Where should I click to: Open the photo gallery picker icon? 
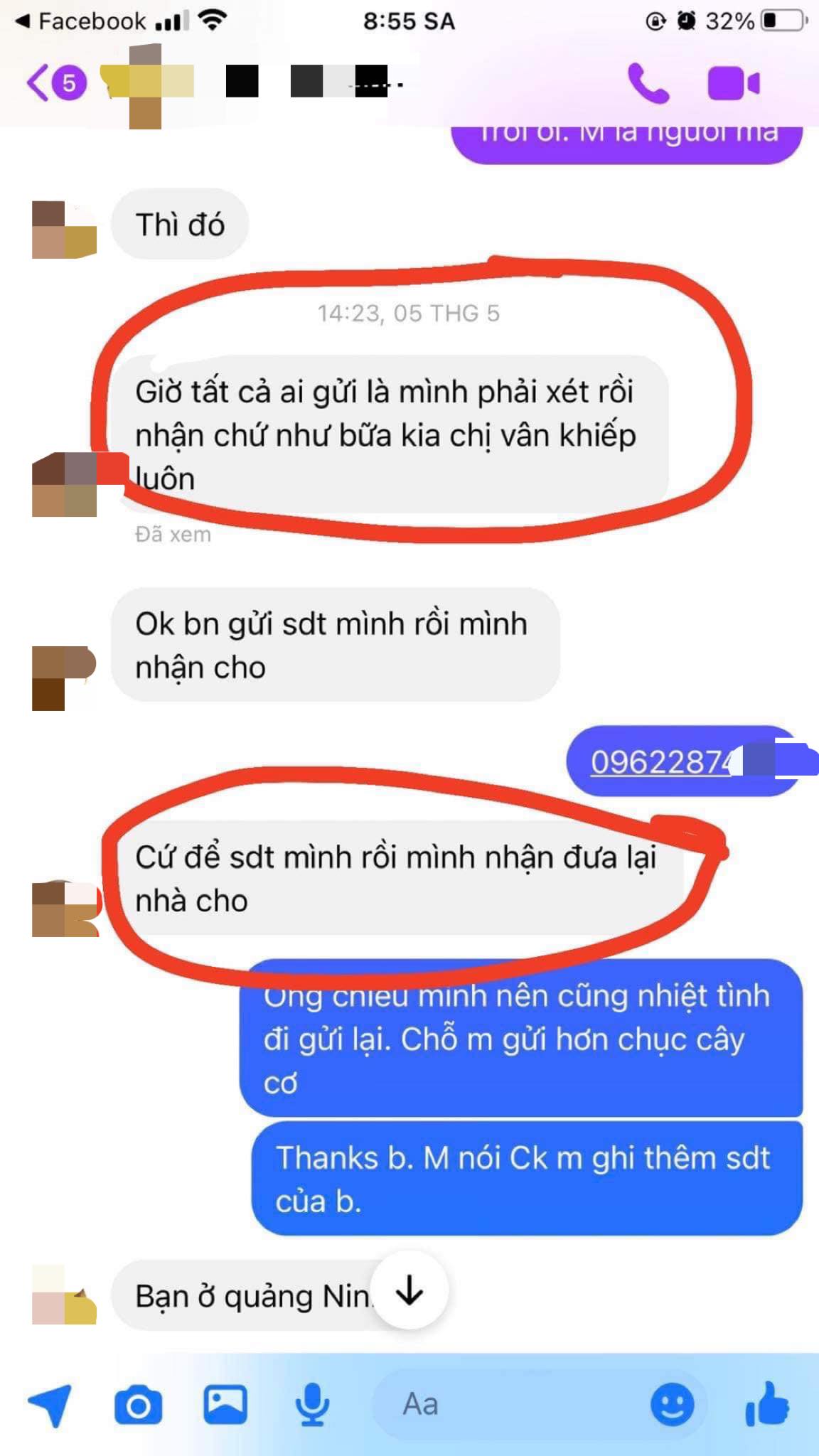click(225, 1405)
